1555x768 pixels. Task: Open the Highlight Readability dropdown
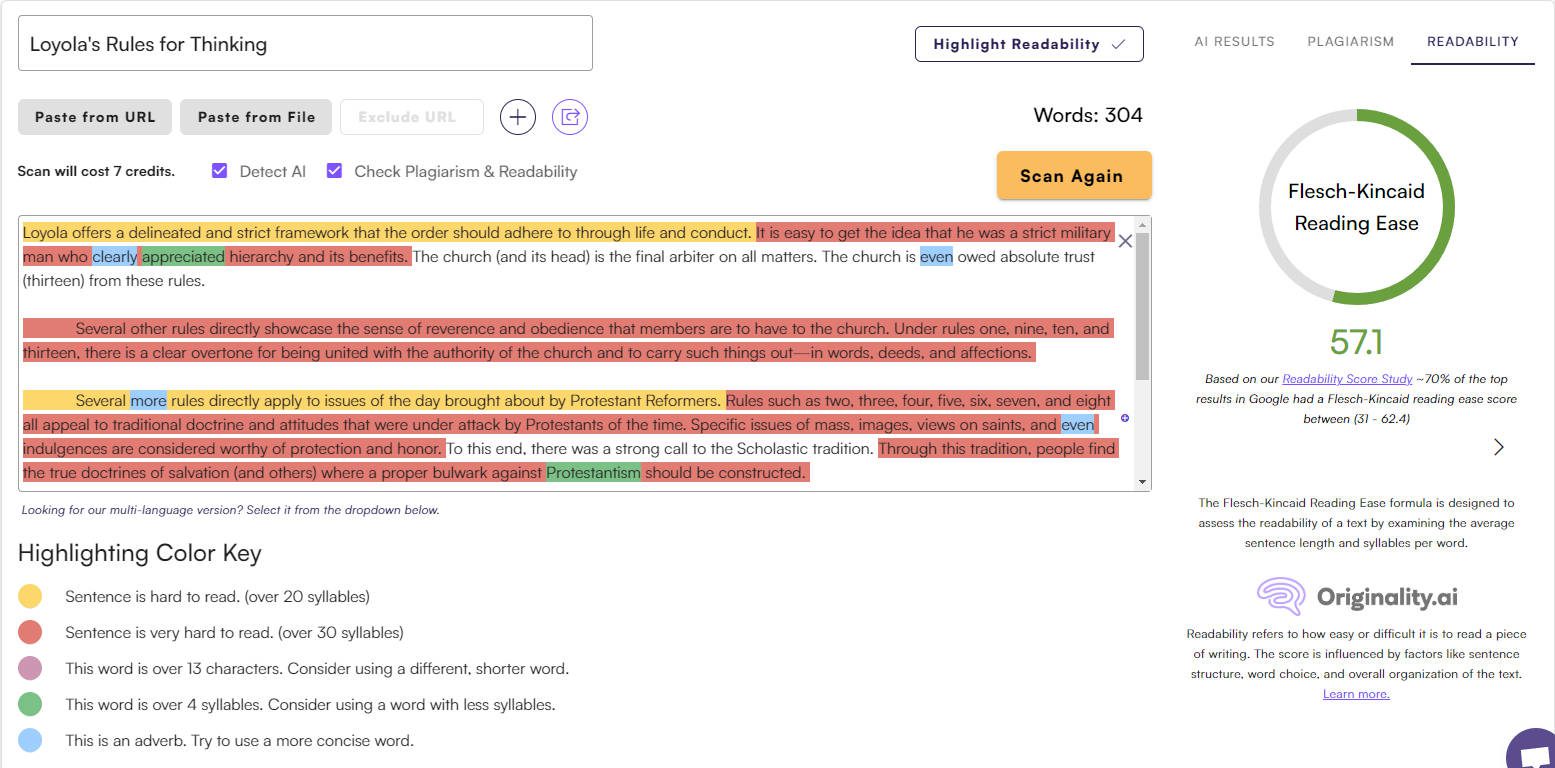(1028, 44)
